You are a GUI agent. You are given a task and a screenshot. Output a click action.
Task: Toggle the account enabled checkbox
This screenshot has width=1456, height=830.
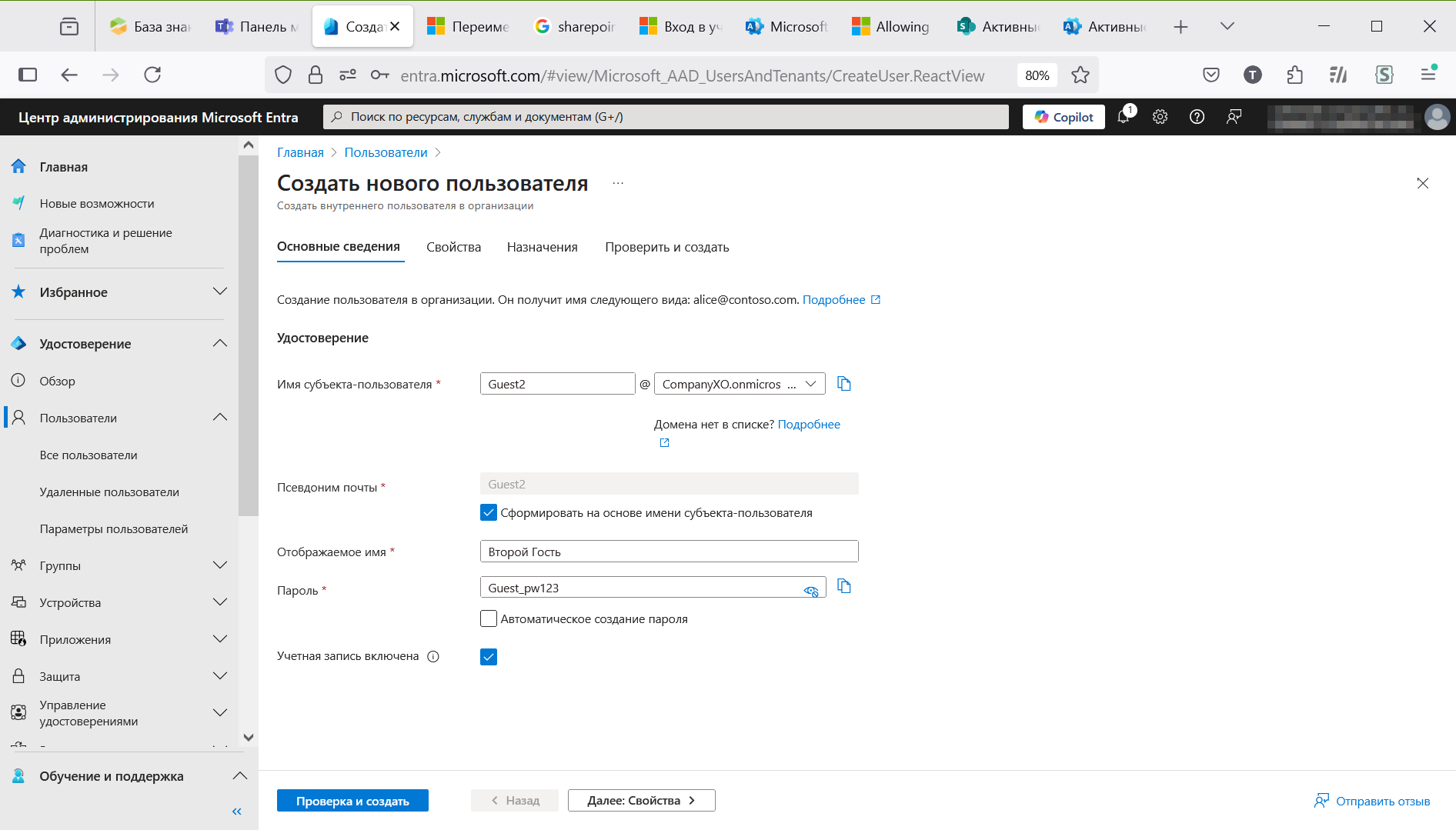coord(489,656)
